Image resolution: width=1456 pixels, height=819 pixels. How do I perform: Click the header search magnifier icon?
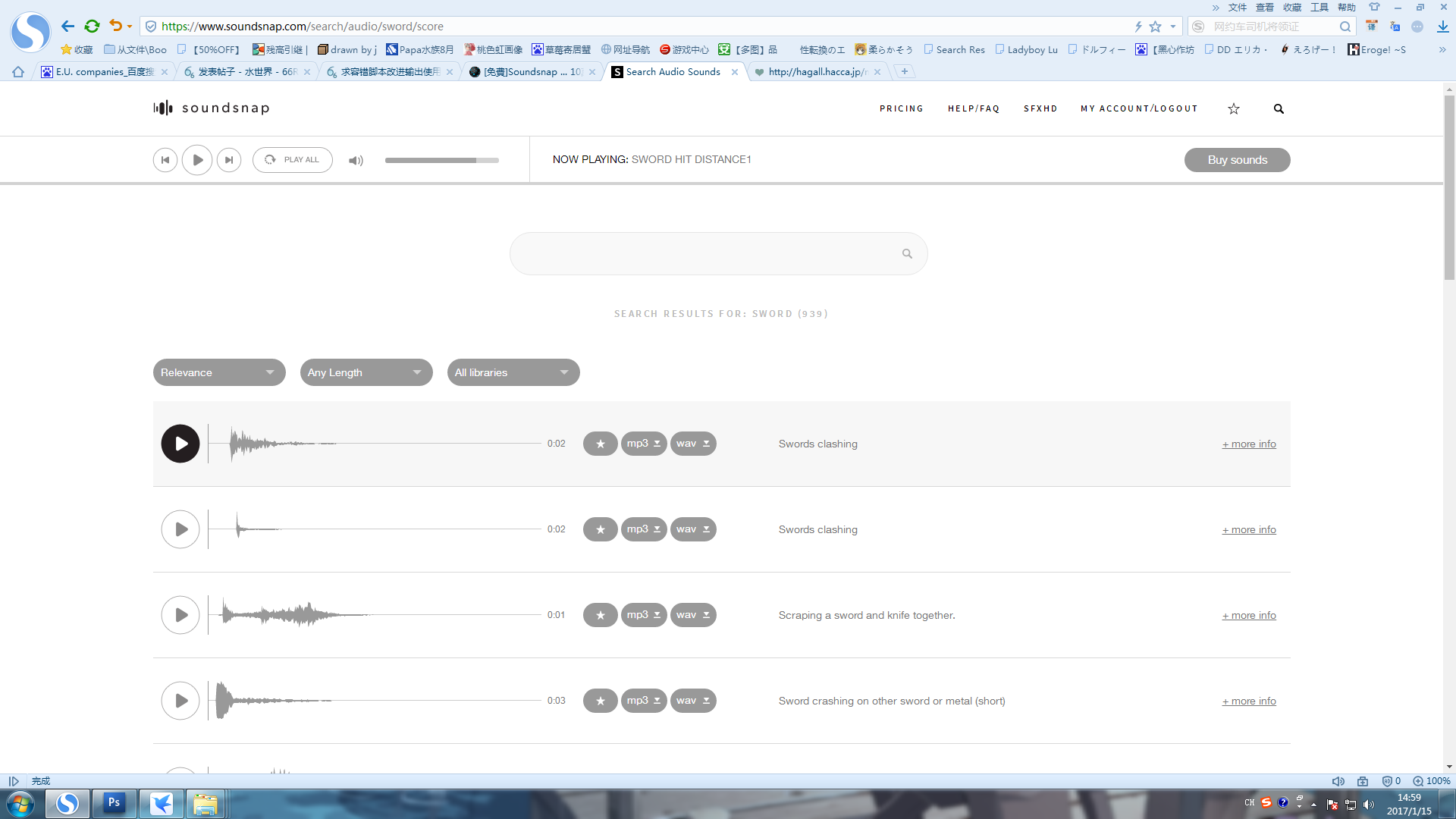click(x=1279, y=108)
